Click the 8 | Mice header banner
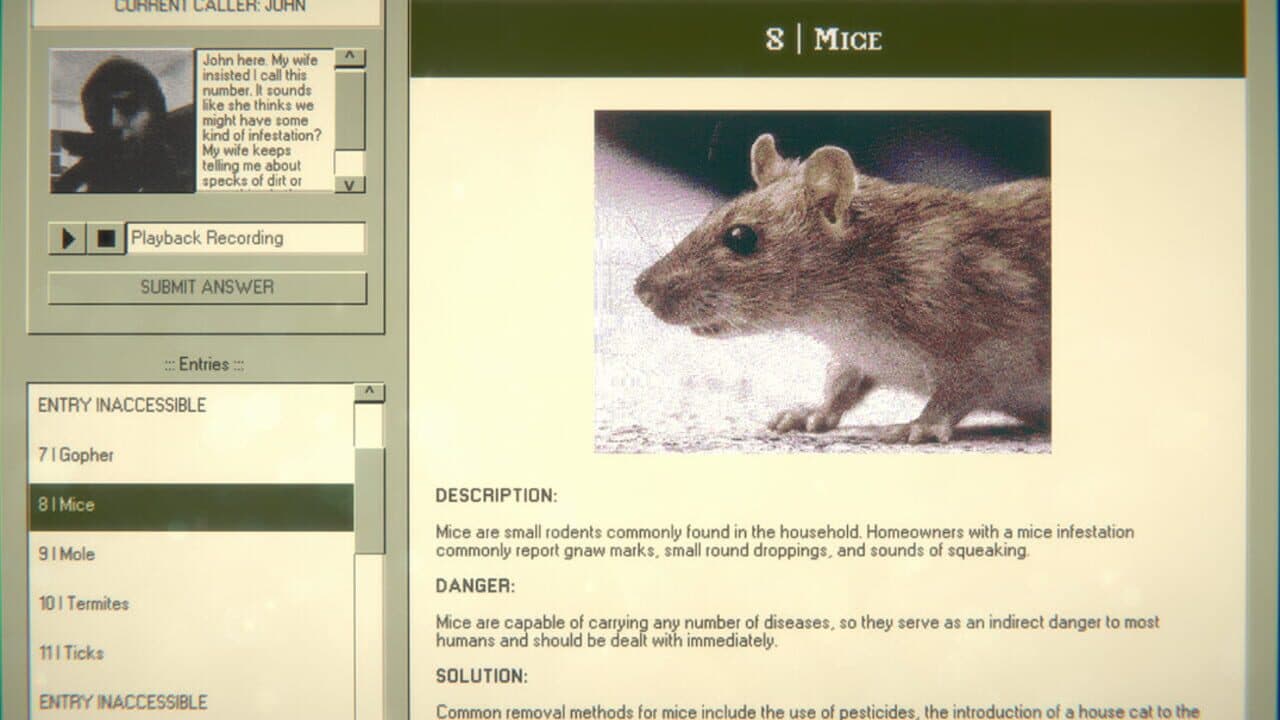Viewport: 1280px width, 720px height. click(827, 39)
